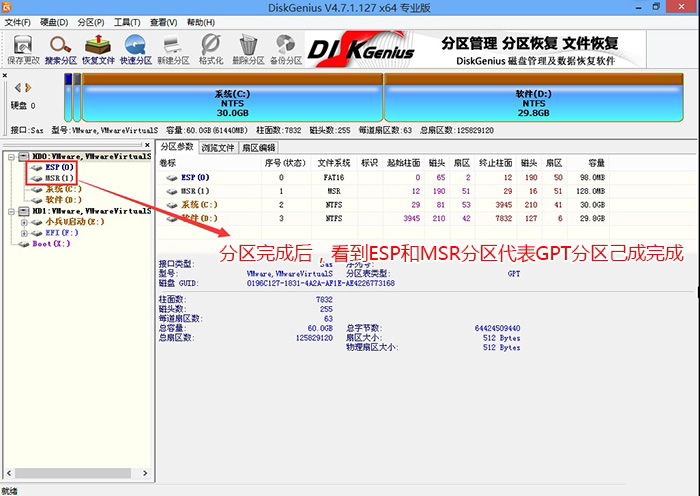Collapse the HD0 VMware disk tree node
This screenshot has width=700, height=496.
11,157
